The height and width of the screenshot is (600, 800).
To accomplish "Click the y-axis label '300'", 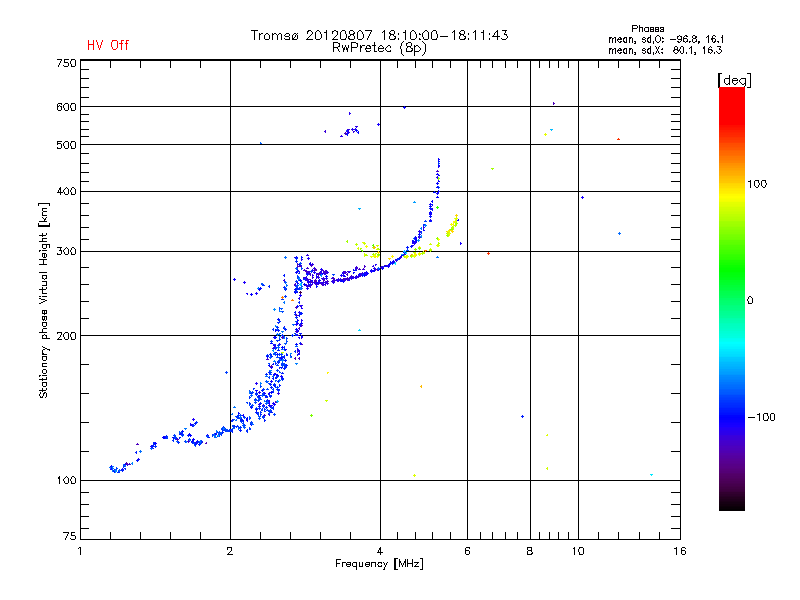I will (67, 252).
